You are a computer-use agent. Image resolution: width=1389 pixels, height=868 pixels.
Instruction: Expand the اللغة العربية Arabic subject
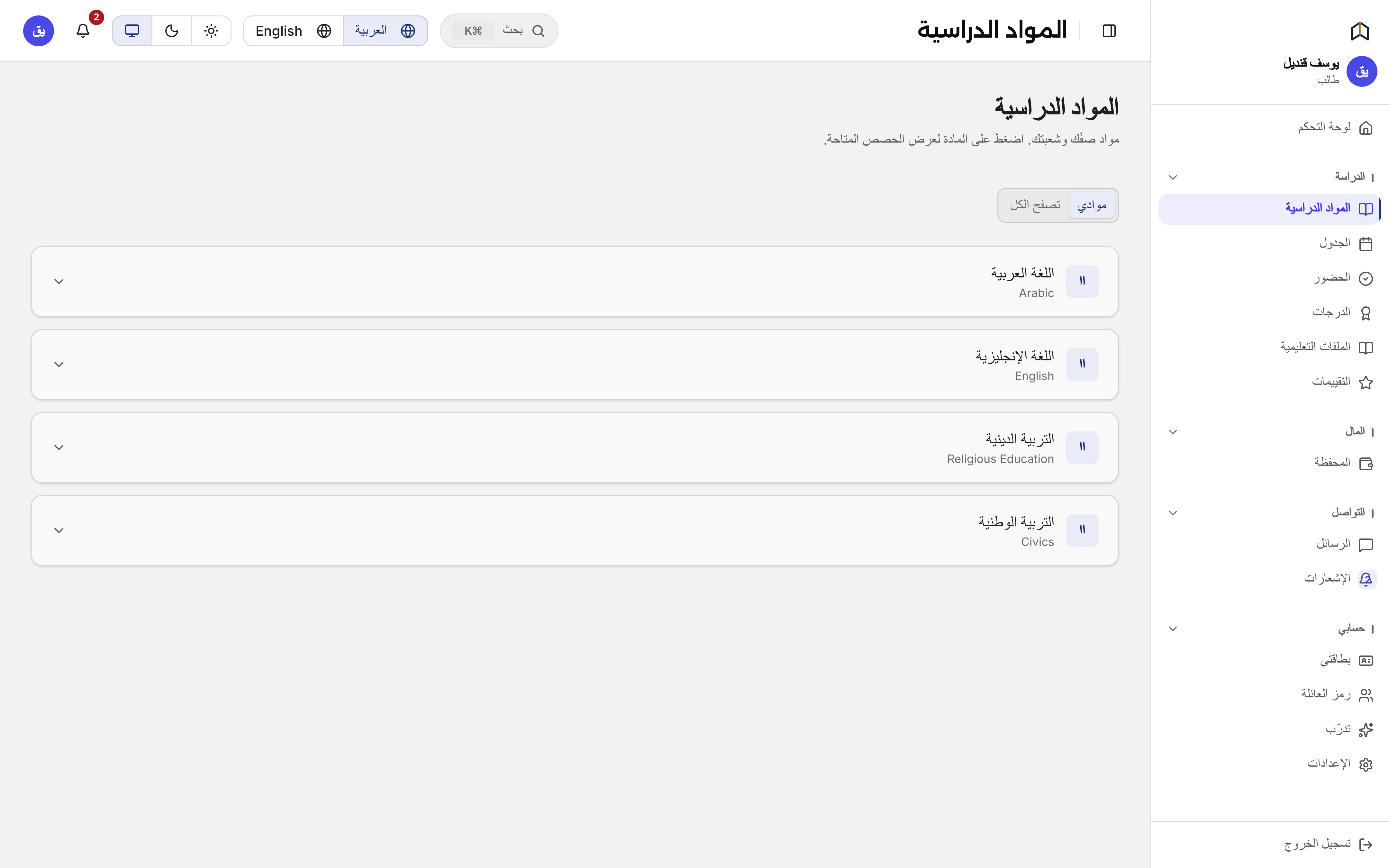[575, 281]
